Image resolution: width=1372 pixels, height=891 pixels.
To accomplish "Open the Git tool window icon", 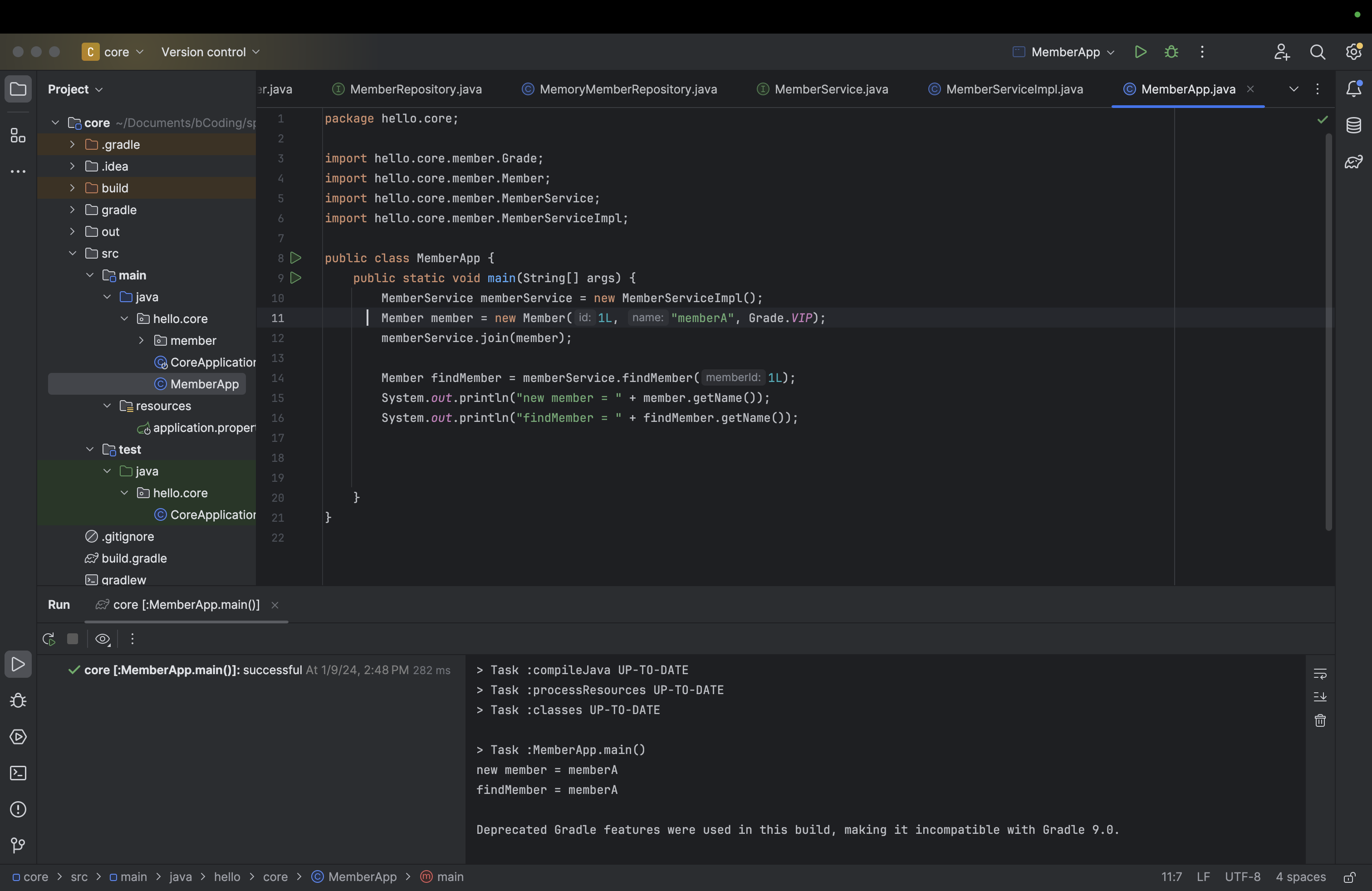I will (x=18, y=845).
